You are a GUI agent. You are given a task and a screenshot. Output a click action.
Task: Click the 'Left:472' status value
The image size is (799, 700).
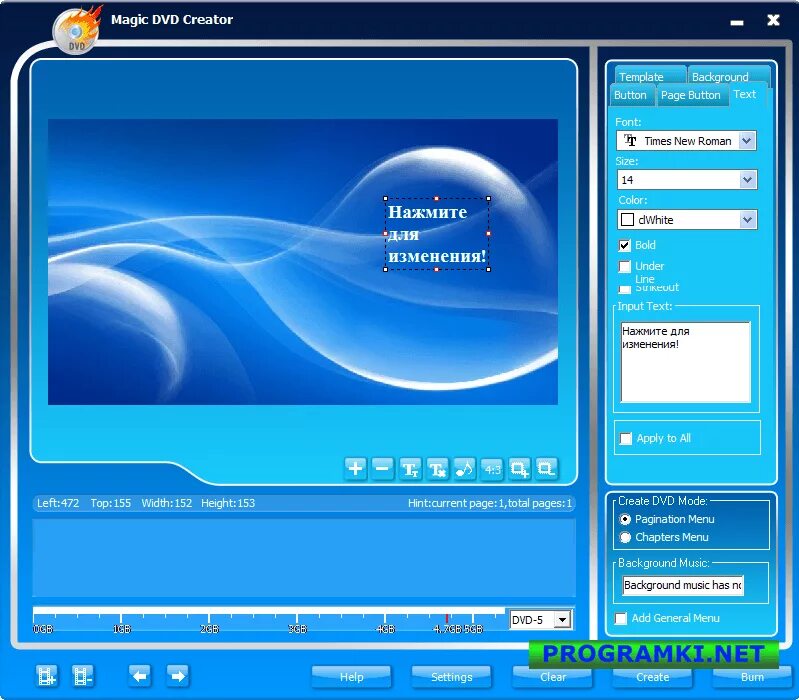(x=58, y=503)
